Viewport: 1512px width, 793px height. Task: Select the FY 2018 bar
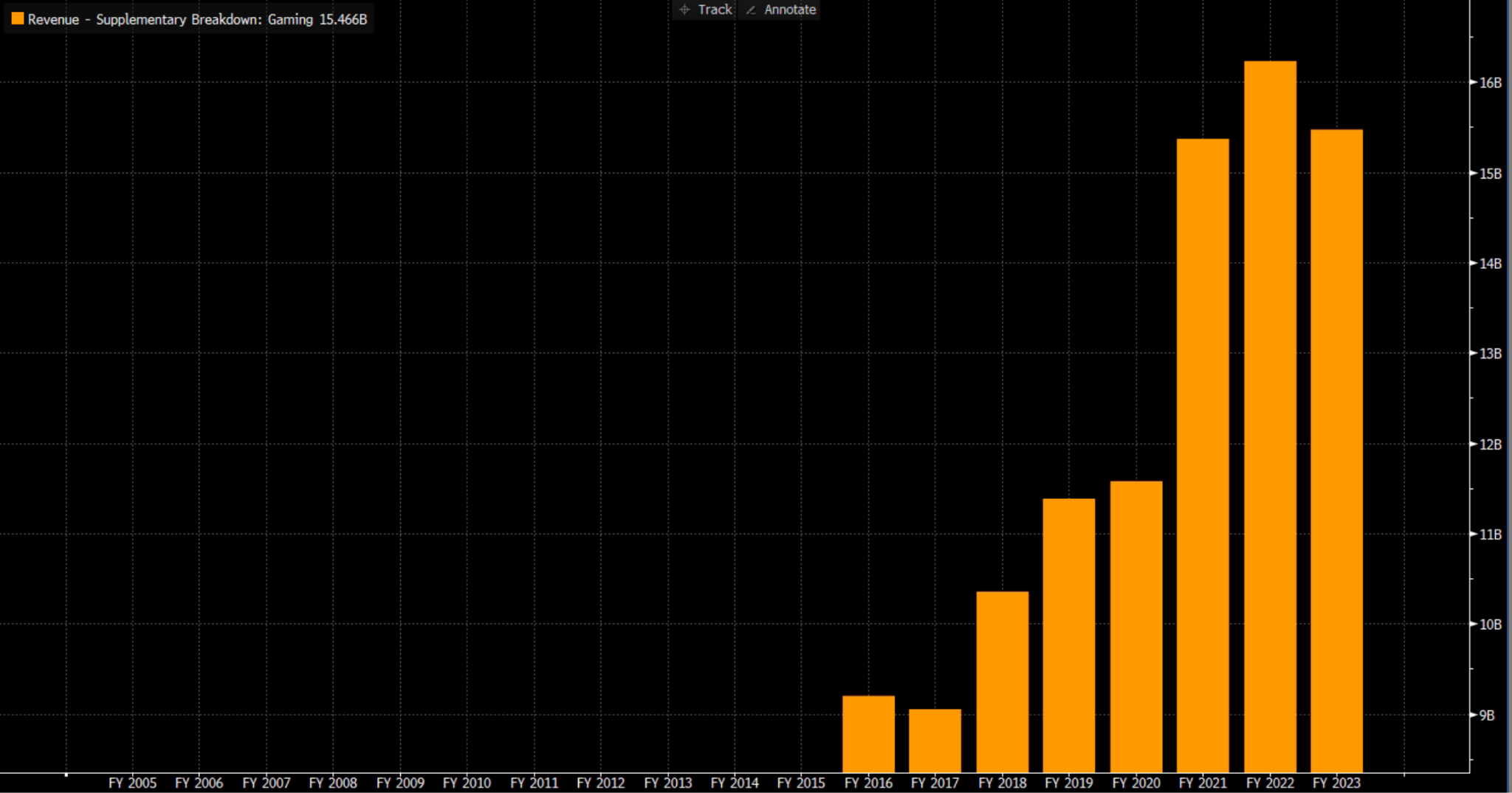click(1002, 682)
